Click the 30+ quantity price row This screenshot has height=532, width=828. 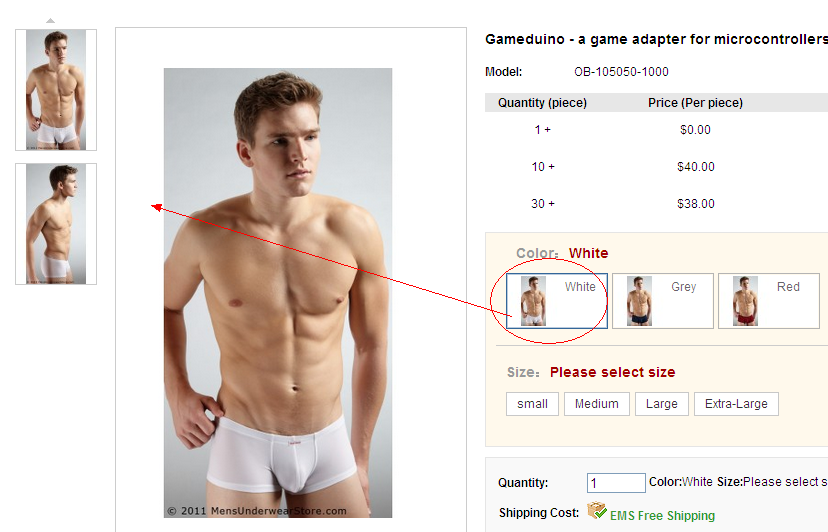pos(656,204)
